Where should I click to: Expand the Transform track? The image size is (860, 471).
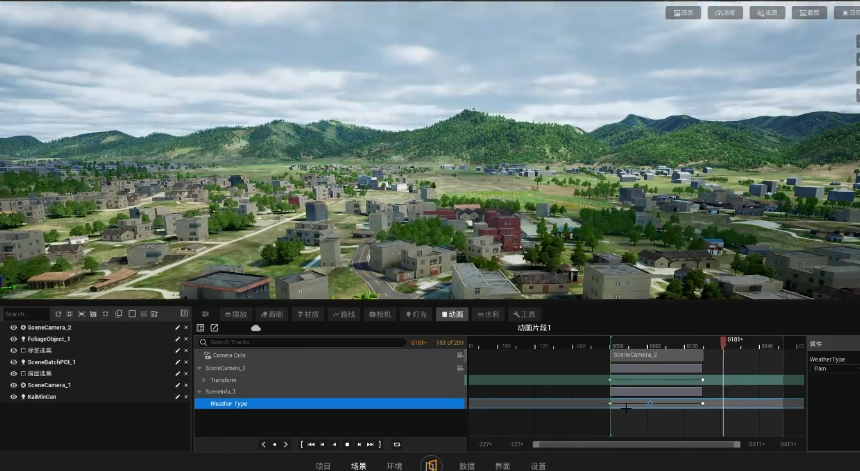[x=204, y=380]
